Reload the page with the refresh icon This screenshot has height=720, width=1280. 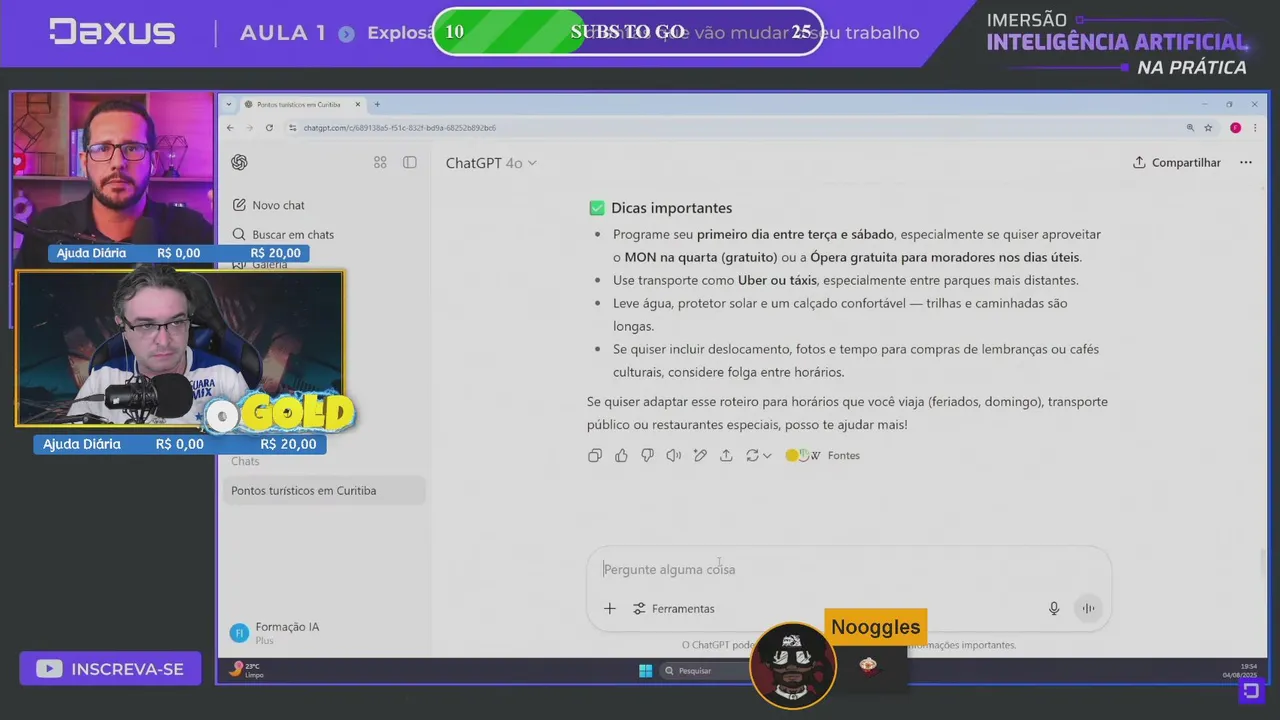269,128
